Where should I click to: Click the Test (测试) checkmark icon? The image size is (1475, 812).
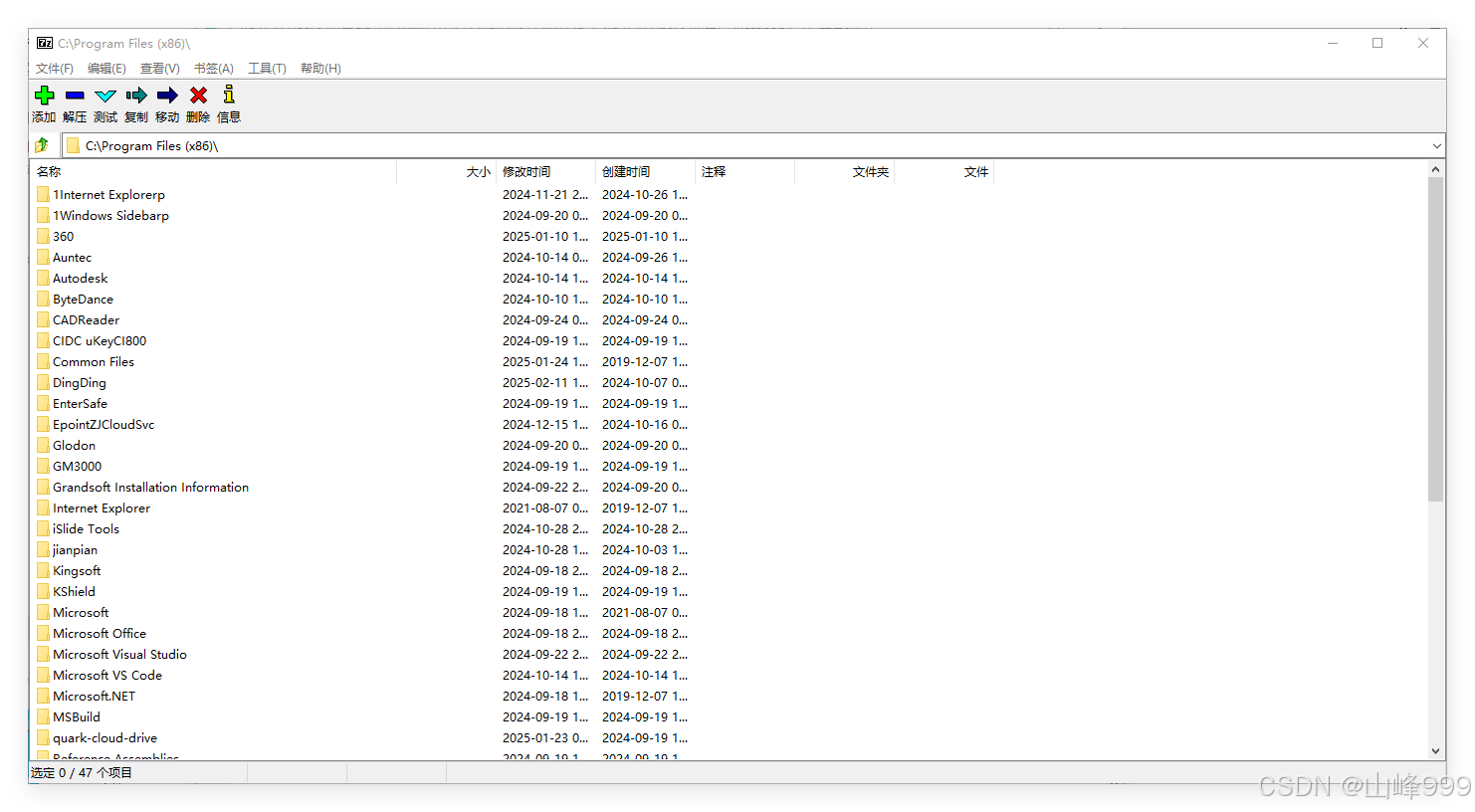point(105,96)
